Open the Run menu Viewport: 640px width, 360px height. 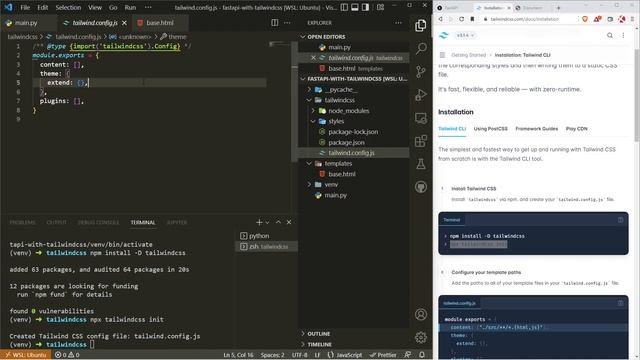pyautogui.click(x=130, y=7)
